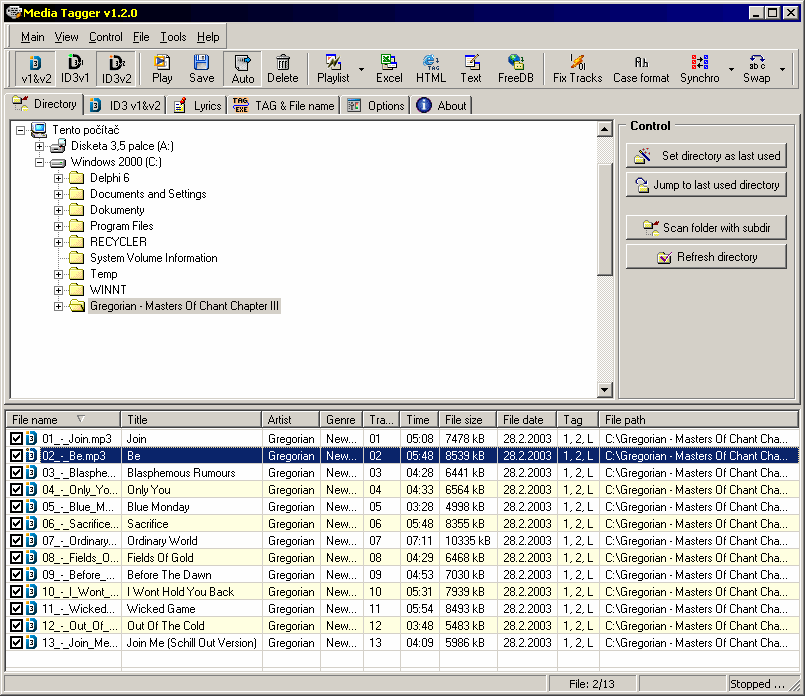Expand the Program Files folder node
The image size is (805, 696).
59,226
